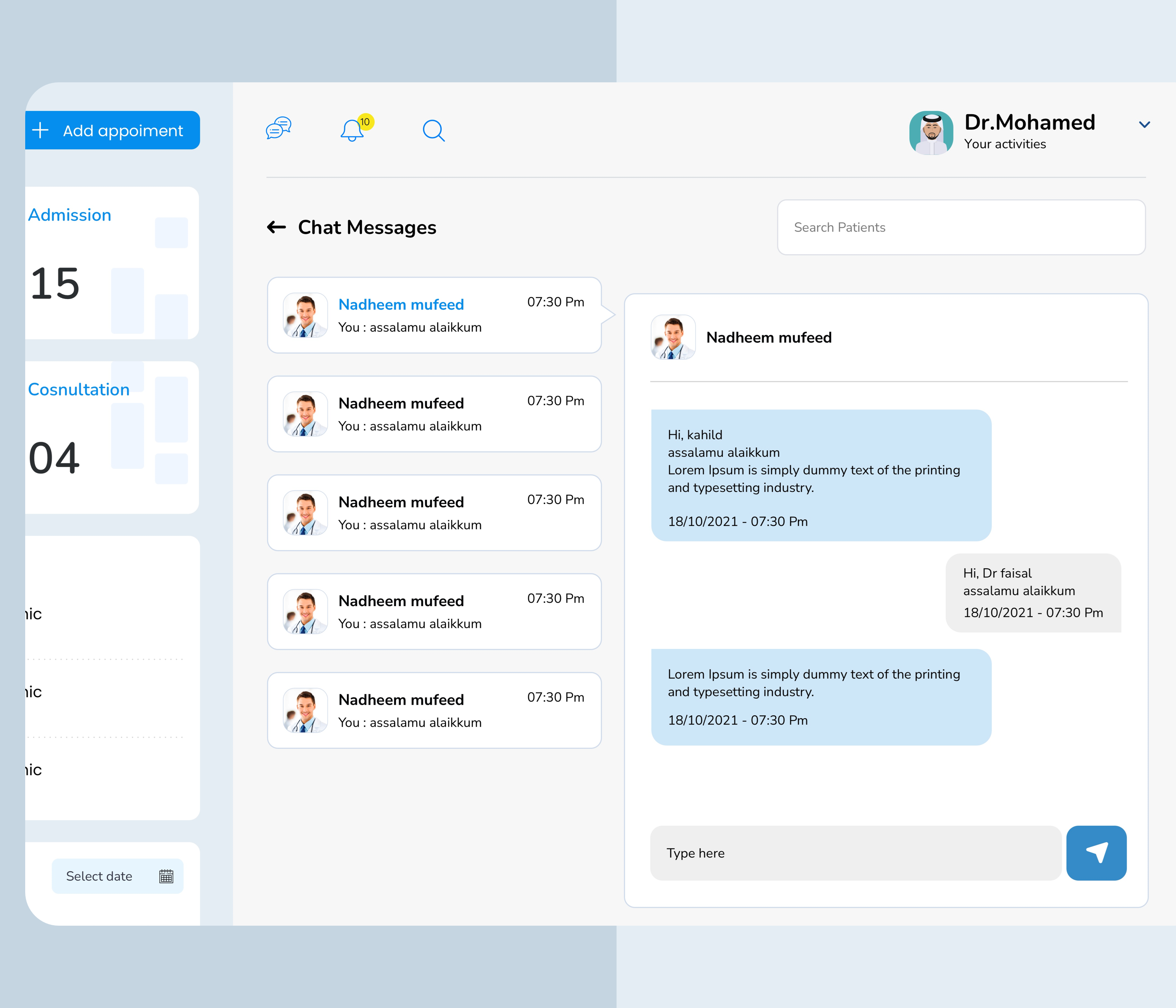Expand the Dr.Mohamed profile dropdown chevron

(x=1144, y=125)
